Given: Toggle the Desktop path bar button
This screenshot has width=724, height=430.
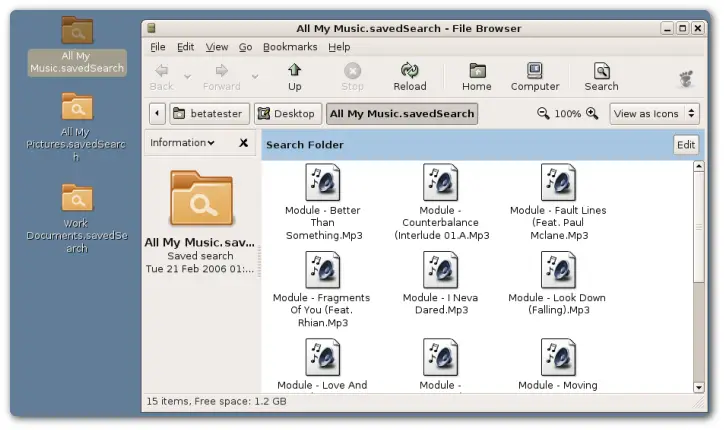Looking at the screenshot, I should [287, 114].
